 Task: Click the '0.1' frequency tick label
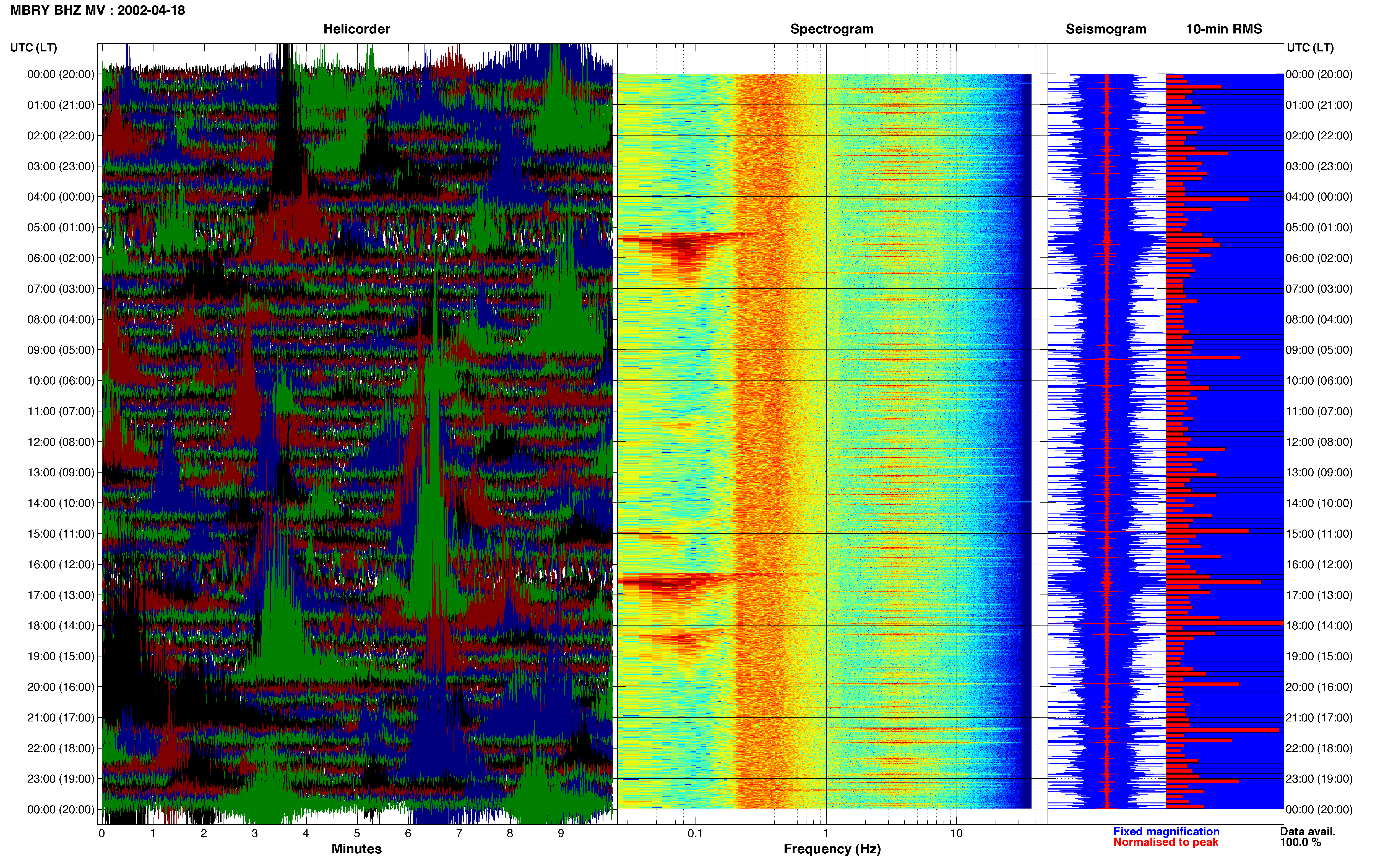coord(695,833)
